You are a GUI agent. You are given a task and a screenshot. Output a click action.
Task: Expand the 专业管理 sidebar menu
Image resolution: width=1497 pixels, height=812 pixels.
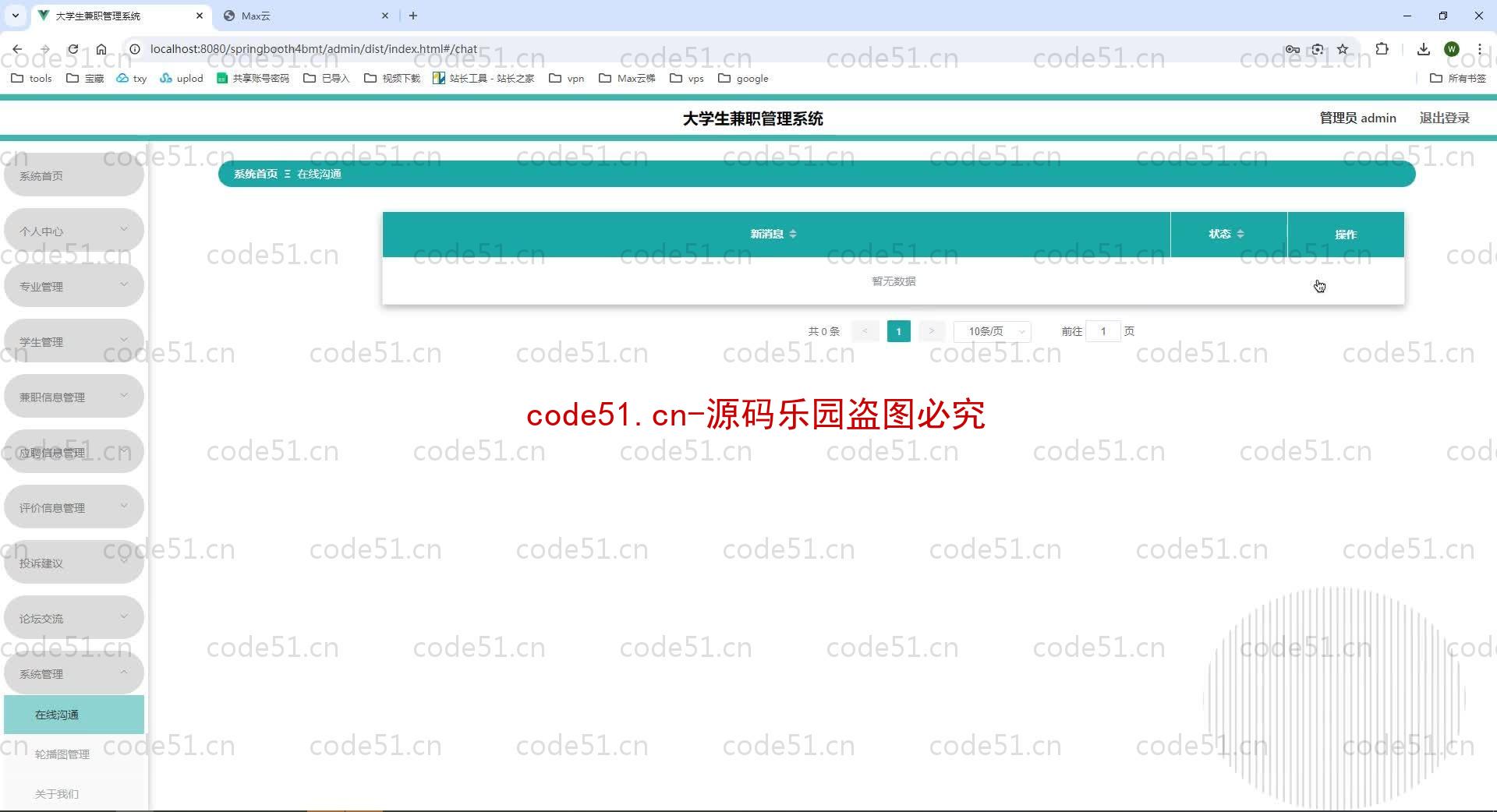pos(74,286)
